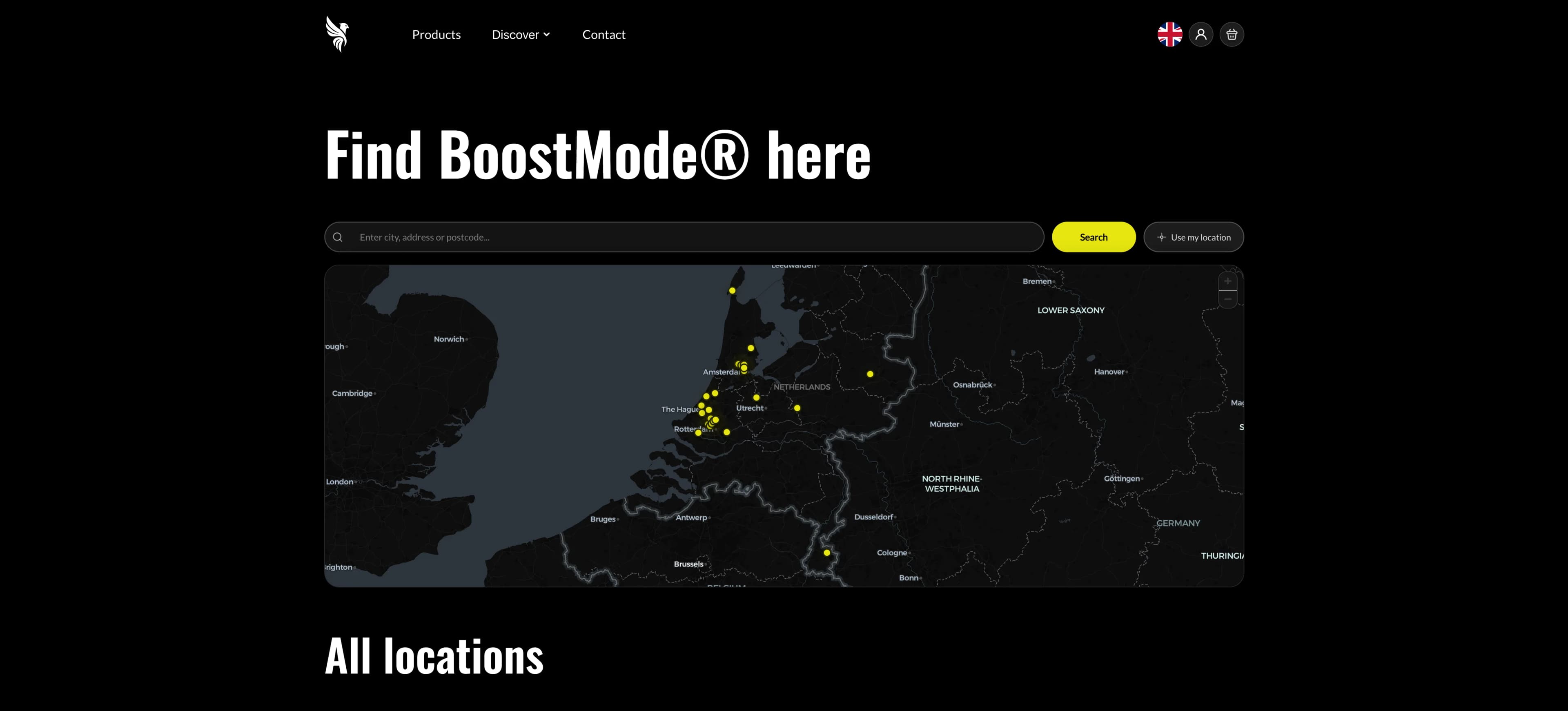Click the map zoom out minus button
Viewport: 1568px width, 711px height.
coord(1228,299)
